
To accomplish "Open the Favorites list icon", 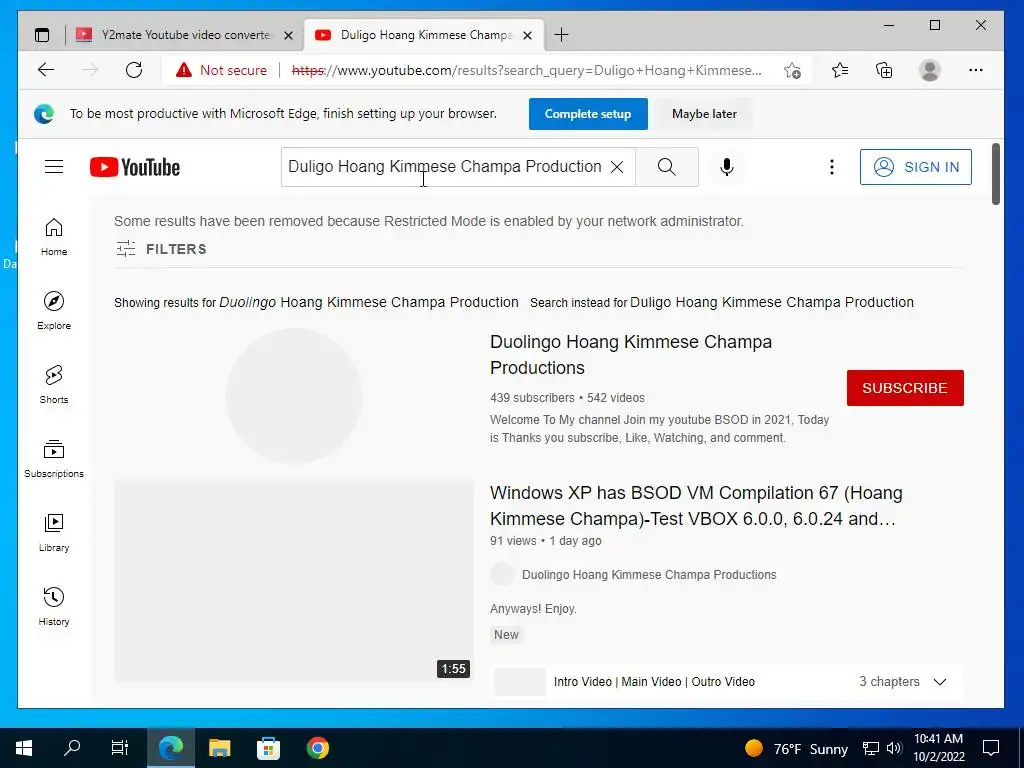I will [x=840, y=70].
